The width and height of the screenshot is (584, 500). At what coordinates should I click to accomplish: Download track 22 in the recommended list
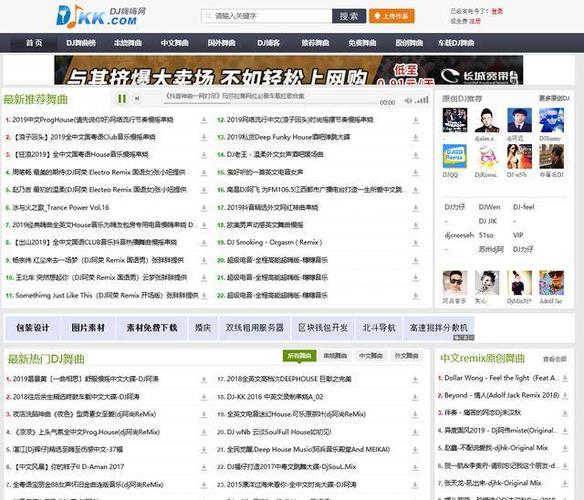(416, 295)
